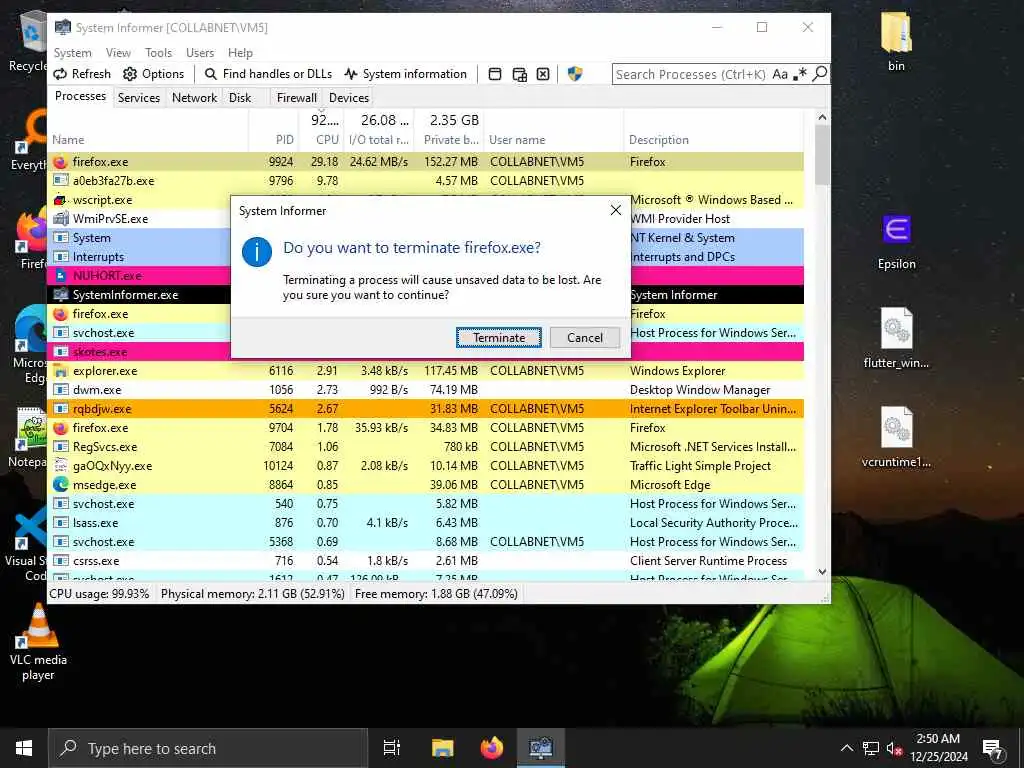The height and width of the screenshot is (768, 1024).
Task: Close the System Informer confirmation dialog
Action: tap(615, 210)
